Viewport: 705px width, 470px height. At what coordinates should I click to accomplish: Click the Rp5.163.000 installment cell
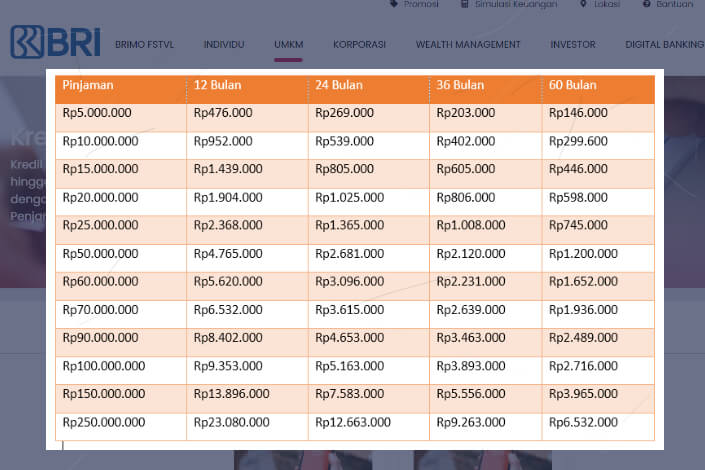(x=369, y=371)
